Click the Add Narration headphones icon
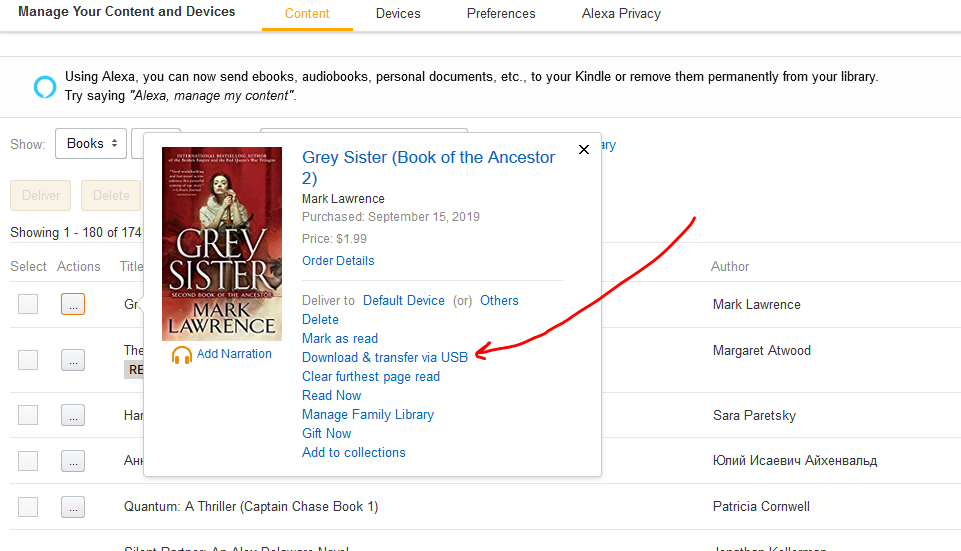961x551 pixels. (x=181, y=355)
